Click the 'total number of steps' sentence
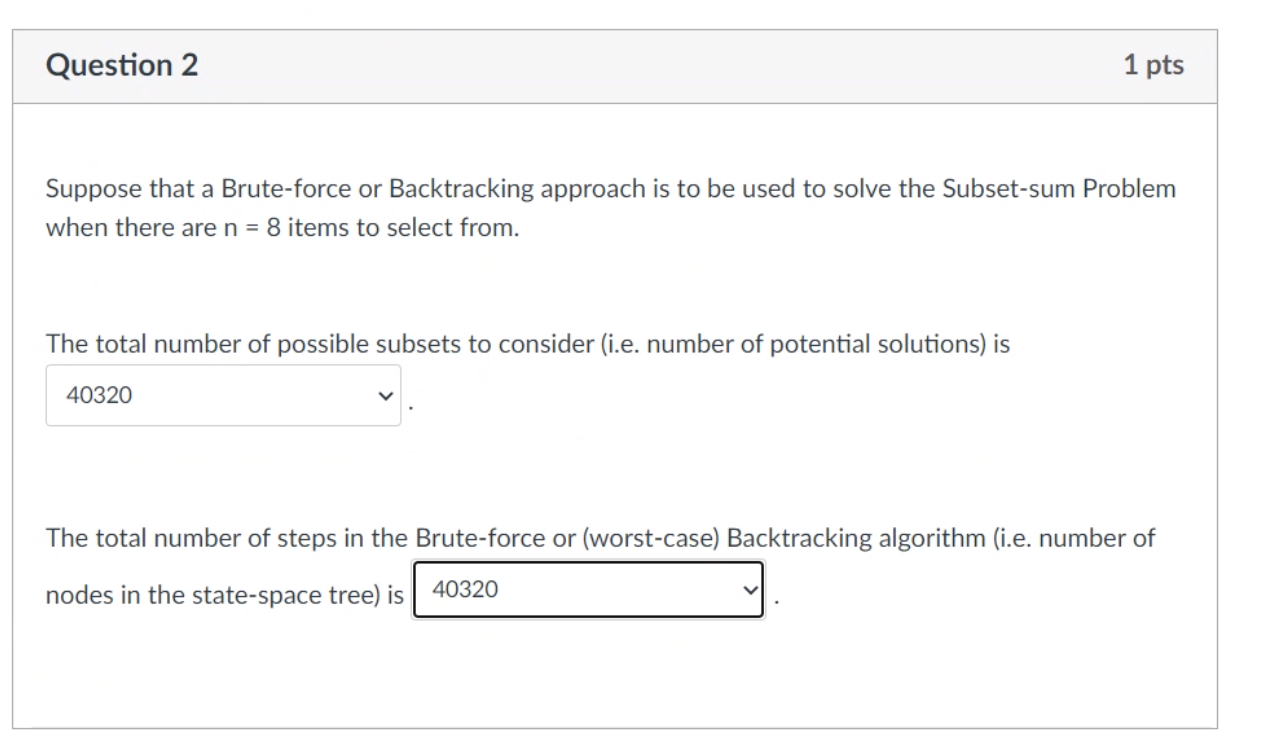1282x754 pixels. tap(600, 539)
